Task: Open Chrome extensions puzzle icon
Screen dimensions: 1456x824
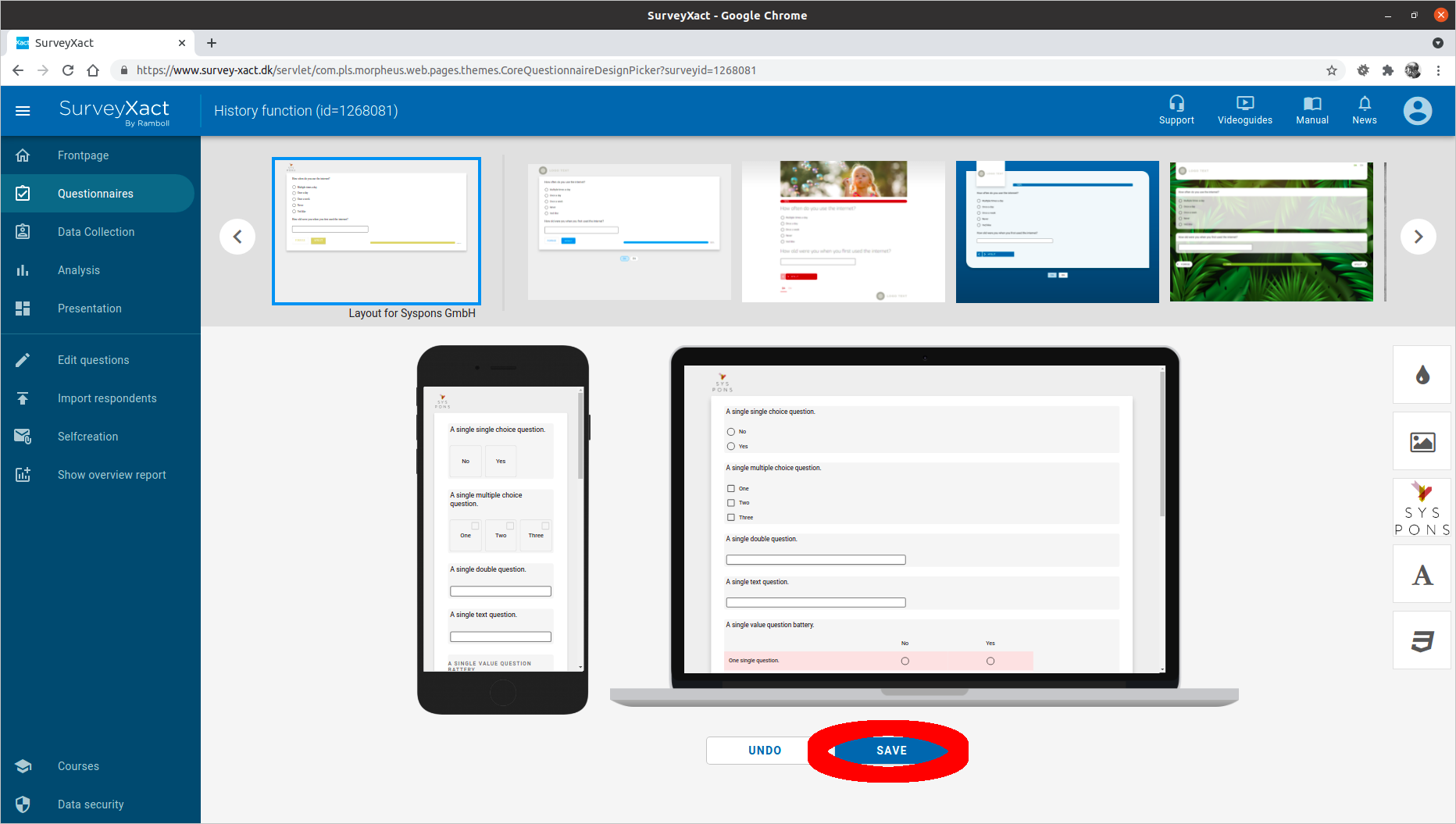Action: point(1388,70)
